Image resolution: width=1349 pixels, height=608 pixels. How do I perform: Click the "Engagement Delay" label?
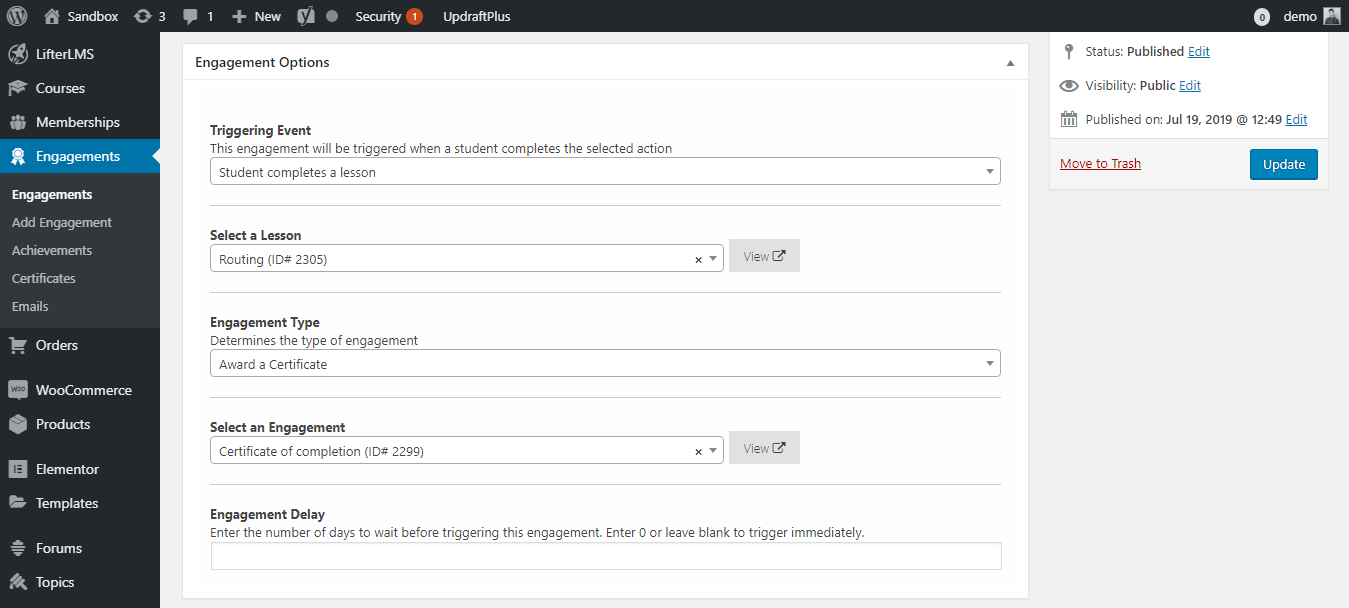[x=267, y=514]
